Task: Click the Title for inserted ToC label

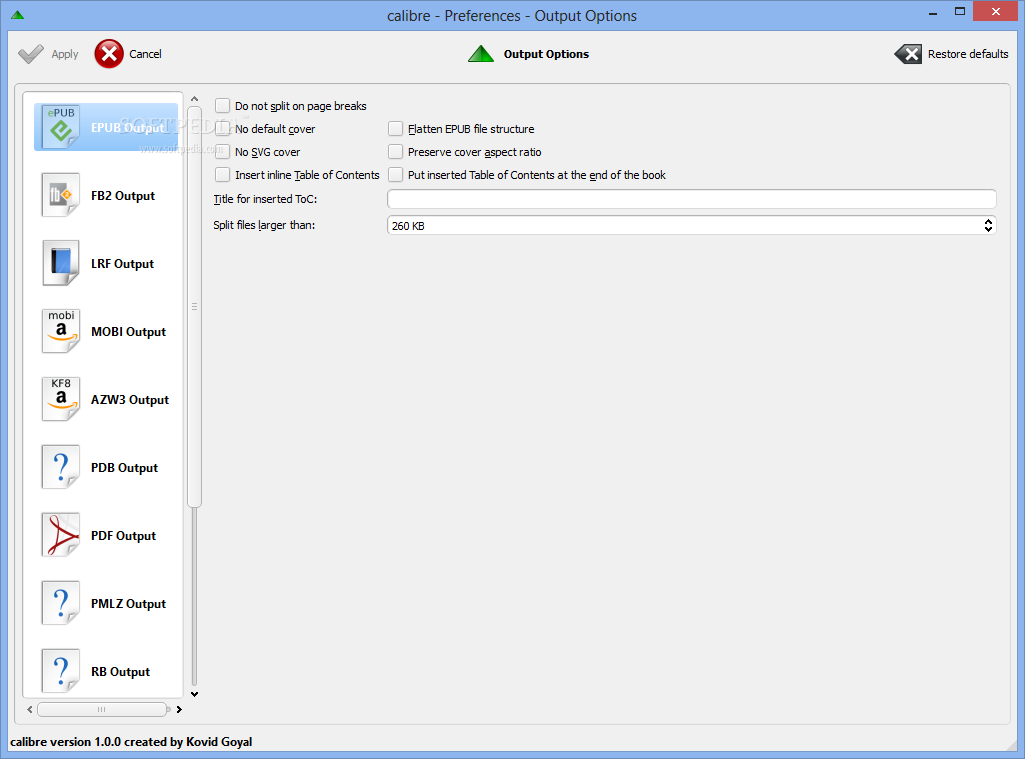Action: coord(265,199)
